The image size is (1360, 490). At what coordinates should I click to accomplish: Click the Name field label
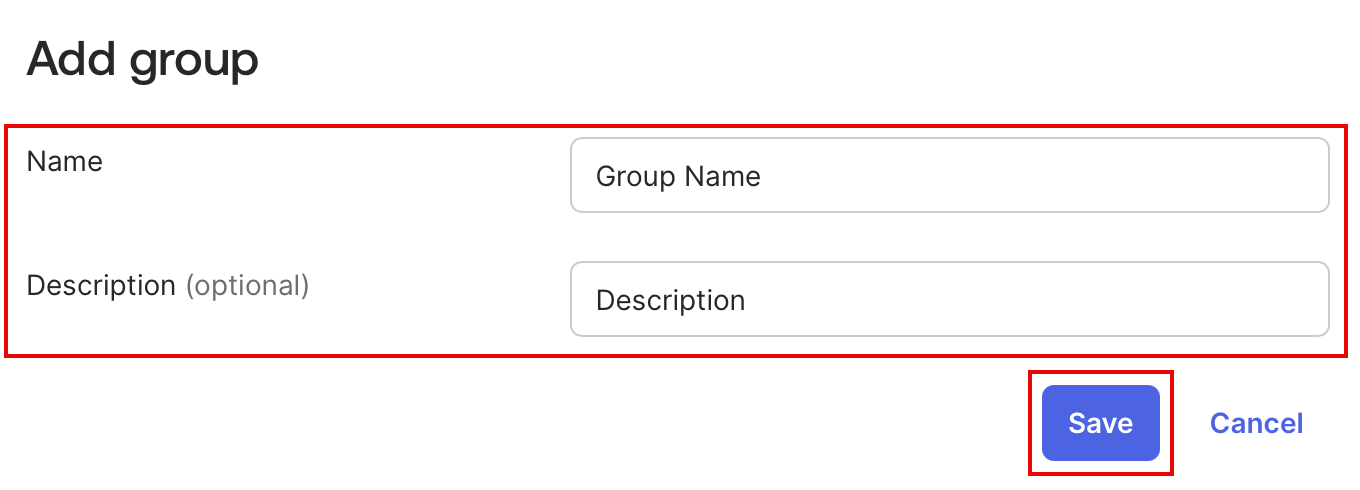tap(65, 161)
